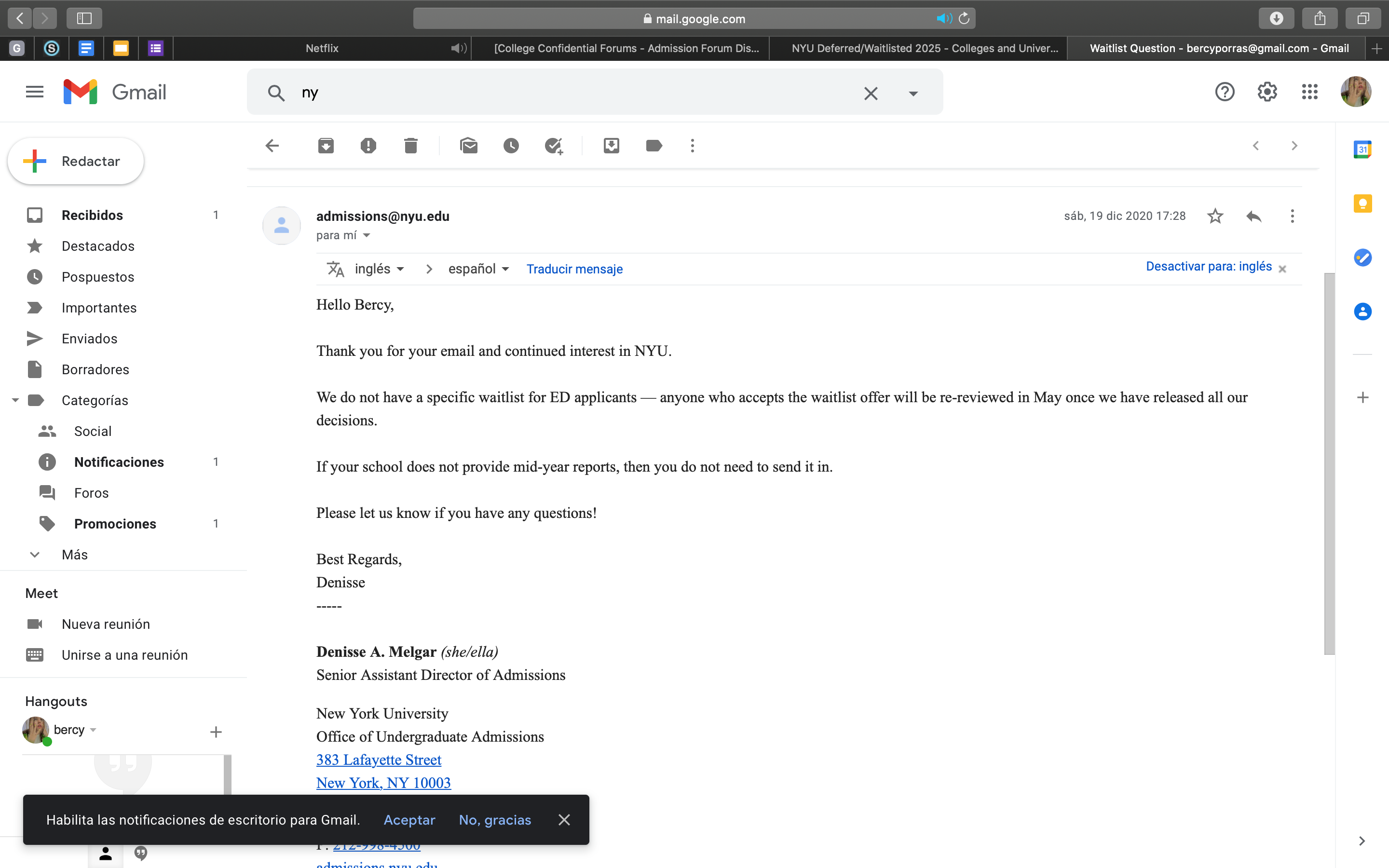
Task: Click the Traducir mensaje link
Action: pyautogui.click(x=574, y=269)
